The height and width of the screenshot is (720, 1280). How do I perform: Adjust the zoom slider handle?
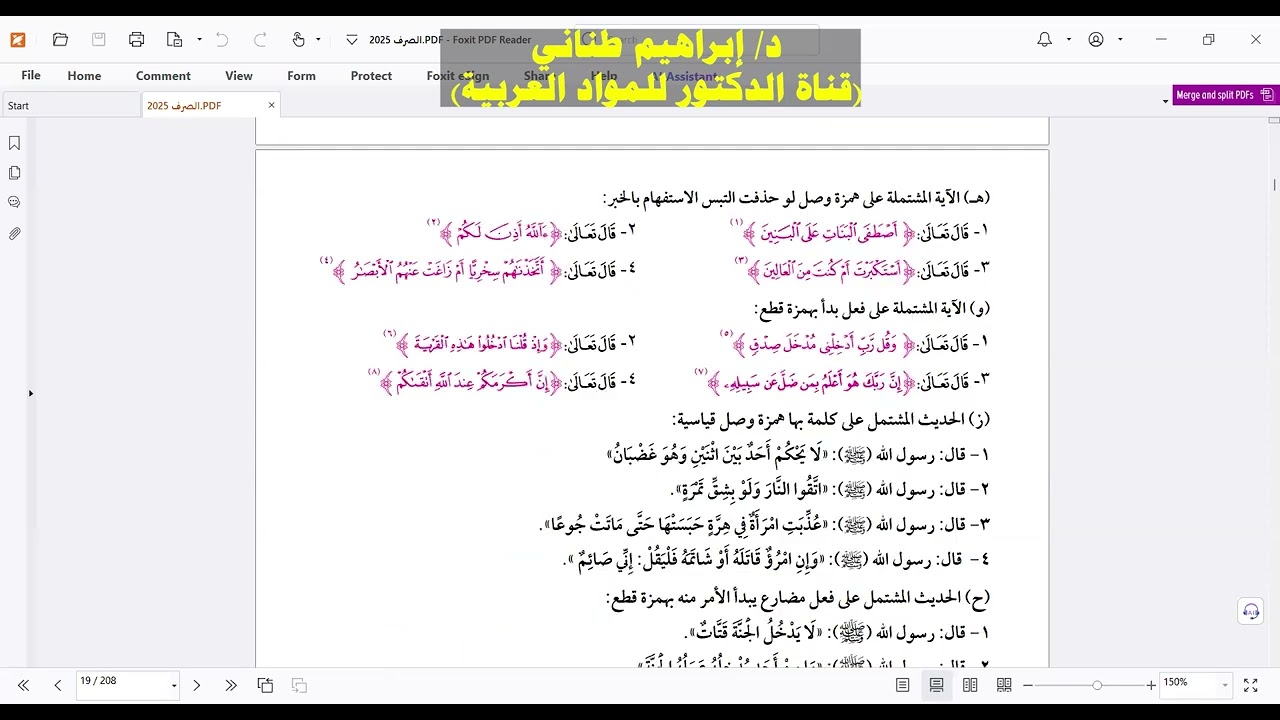pos(1097,685)
